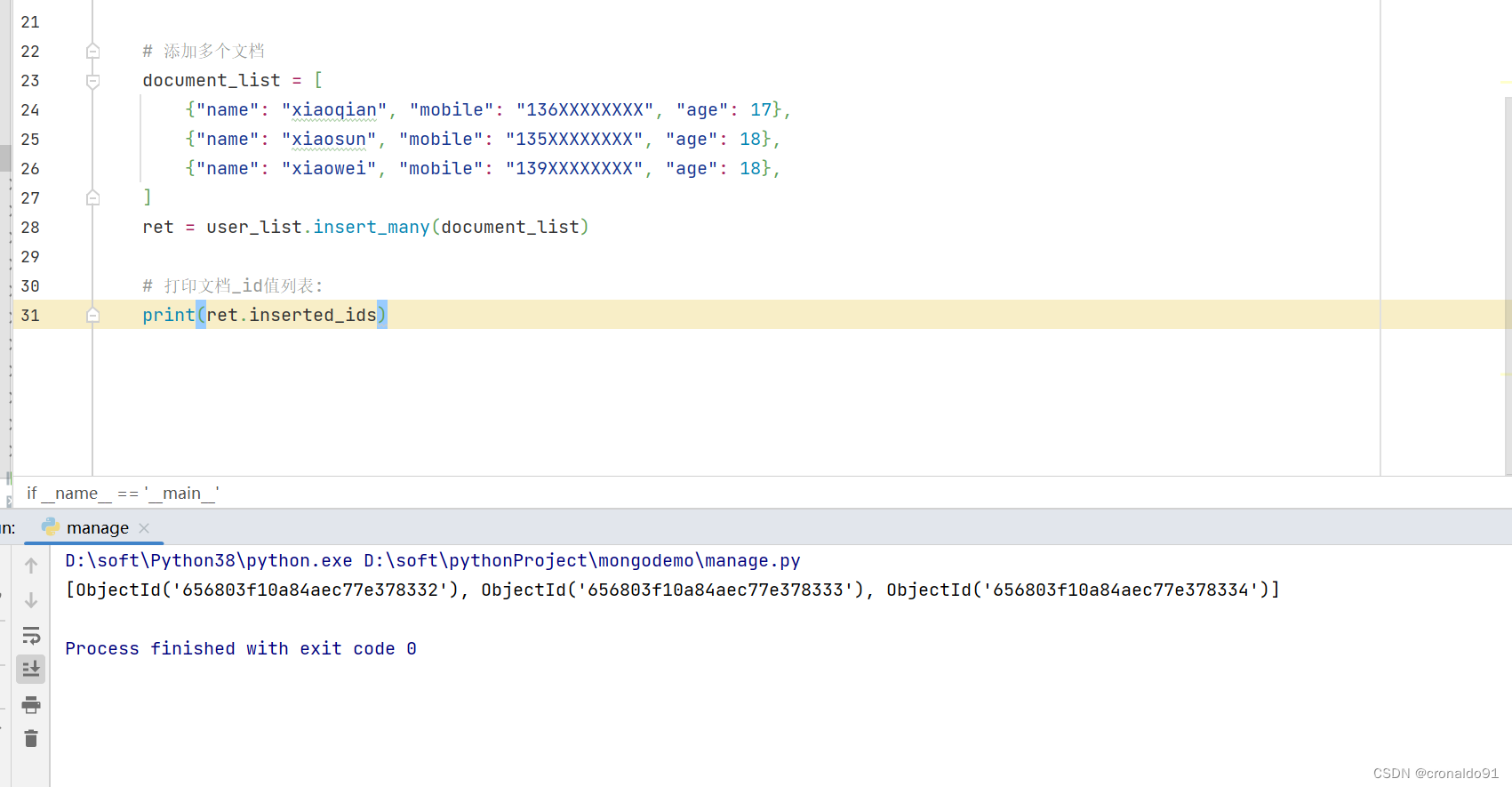Click the document_list variable on line 23

click(x=212, y=80)
